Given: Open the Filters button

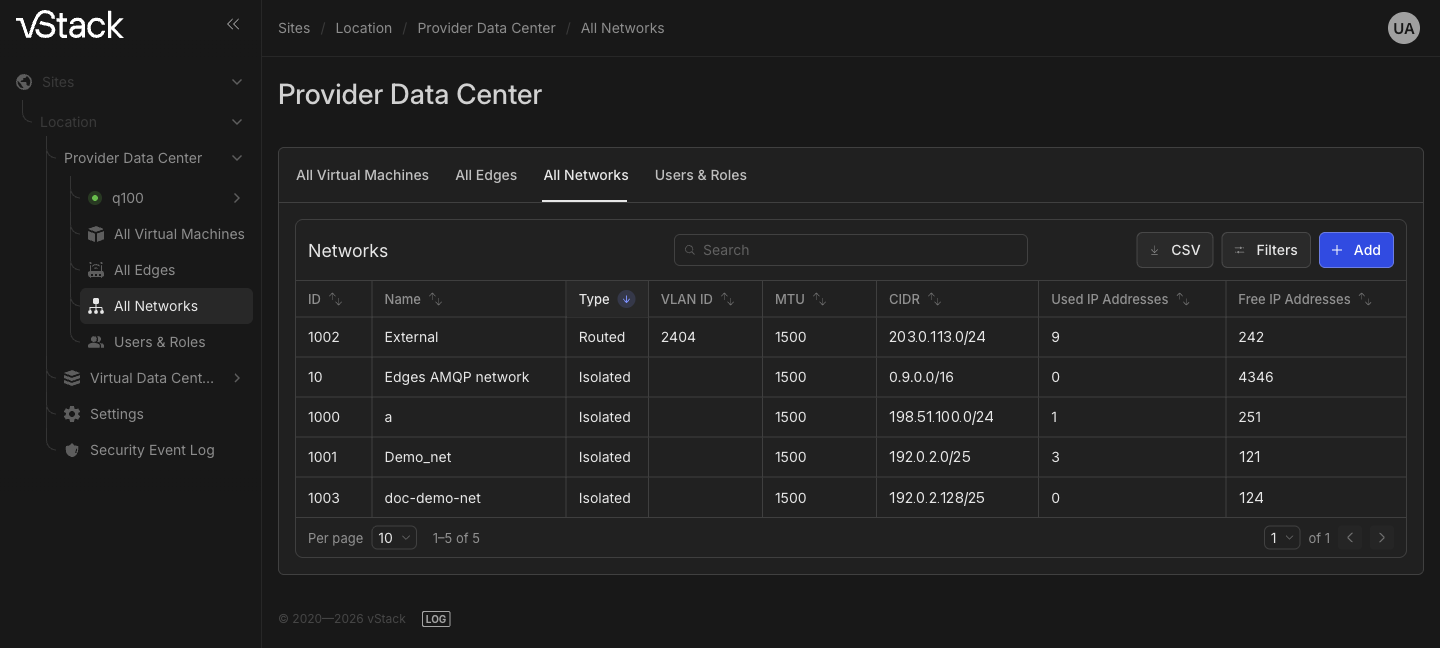Looking at the screenshot, I should (x=1265, y=250).
